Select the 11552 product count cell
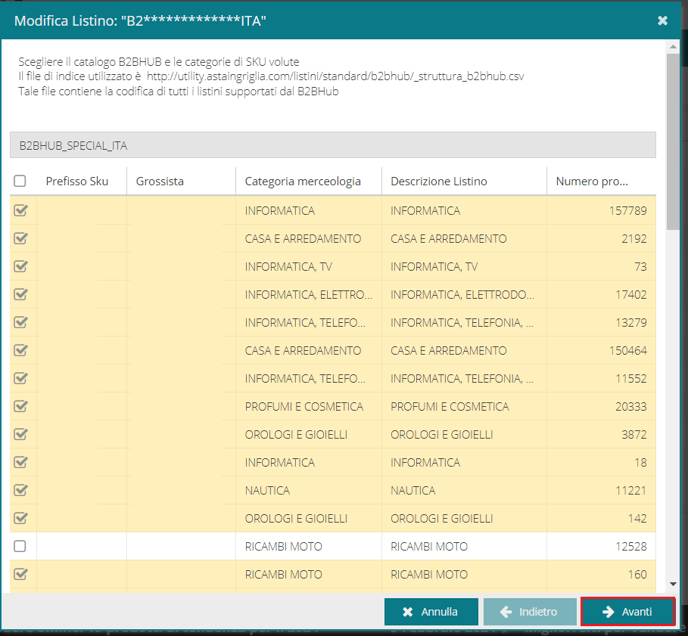Image resolution: width=688 pixels, height=636 pixels. pos(601,378)
